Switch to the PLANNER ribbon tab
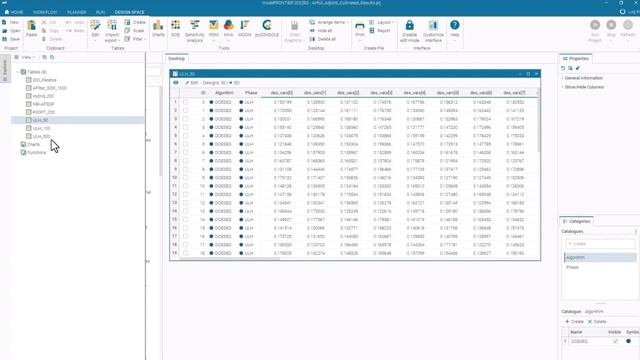 tap(76, 12)
